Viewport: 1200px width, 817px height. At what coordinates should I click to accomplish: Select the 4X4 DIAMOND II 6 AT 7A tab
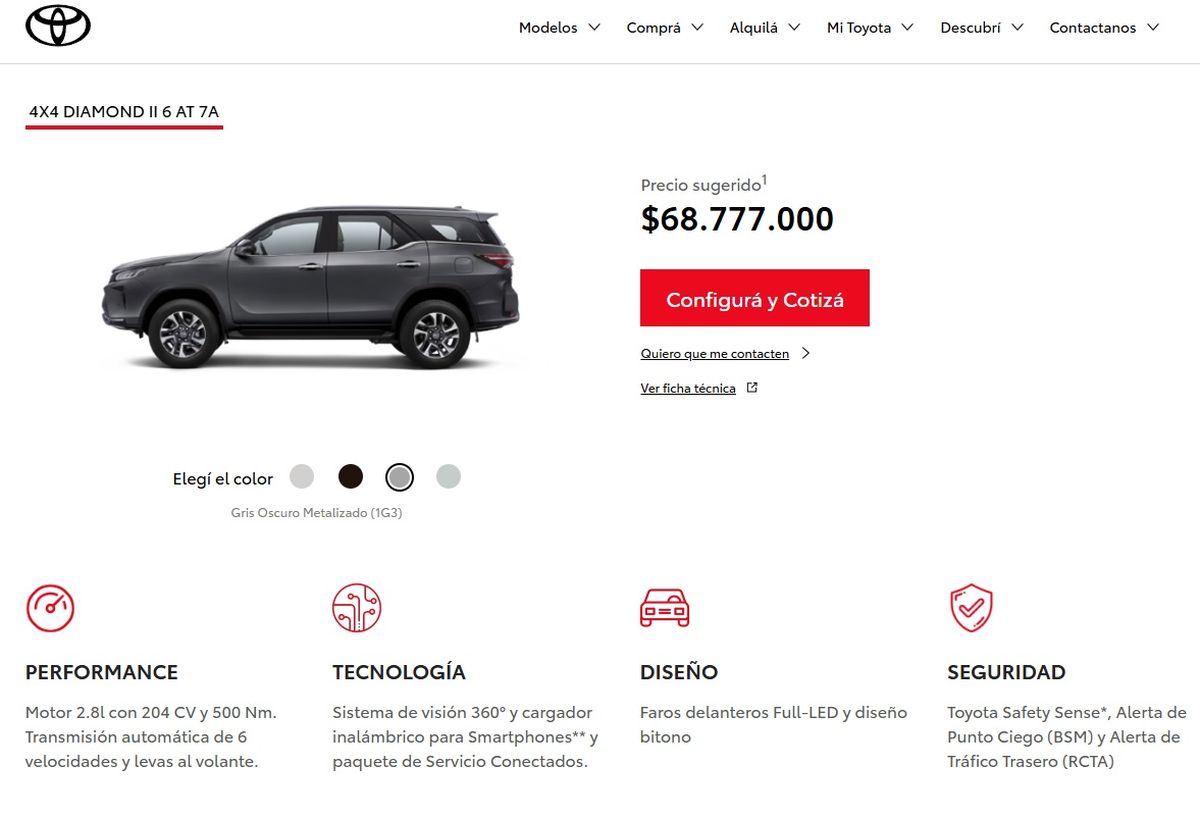pos(124,113)
